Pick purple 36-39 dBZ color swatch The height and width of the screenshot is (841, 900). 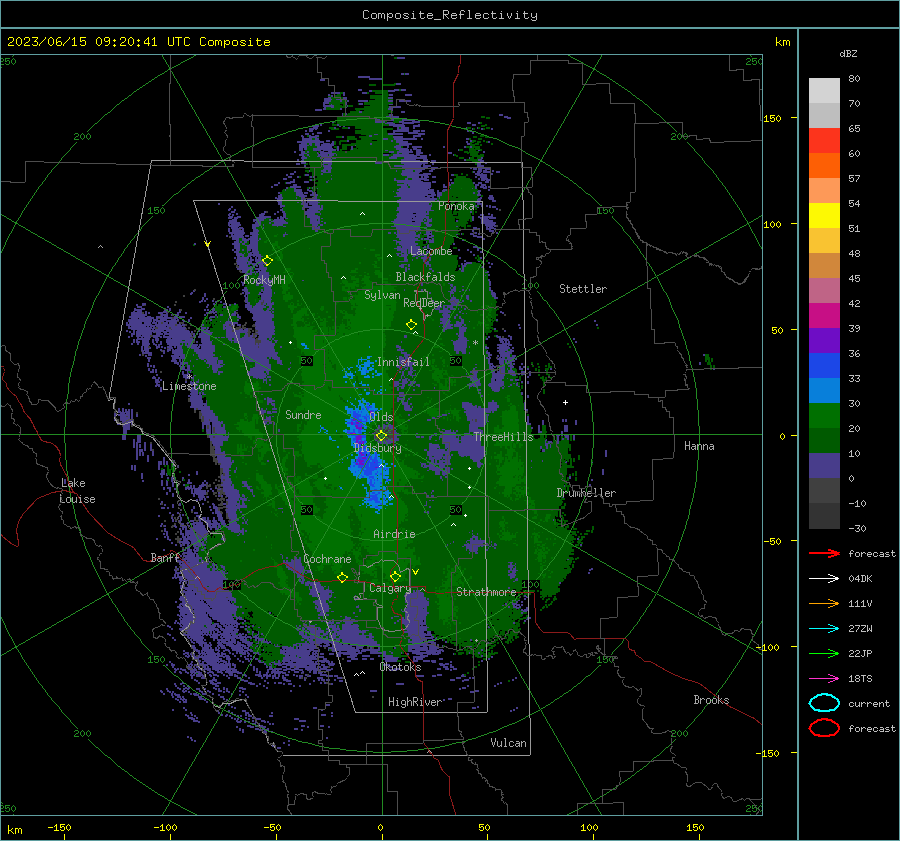[824, 341]
